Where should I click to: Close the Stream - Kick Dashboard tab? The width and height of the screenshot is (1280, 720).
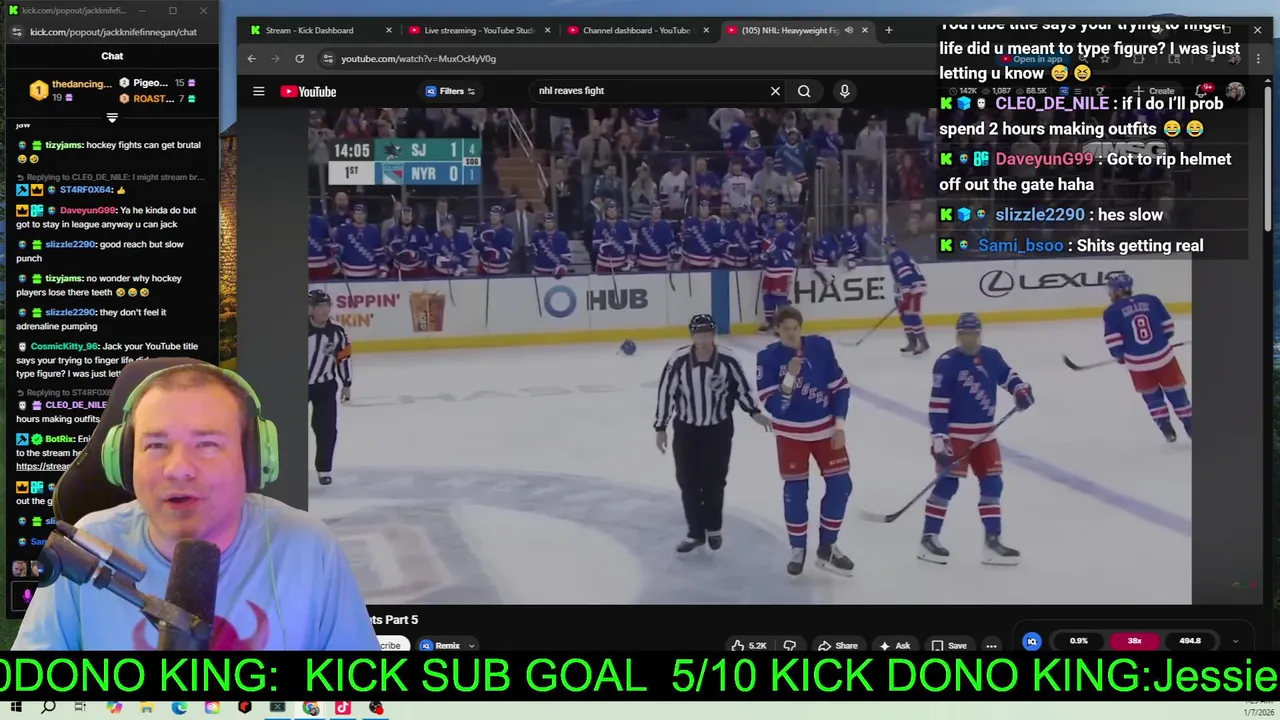(389, 30)
